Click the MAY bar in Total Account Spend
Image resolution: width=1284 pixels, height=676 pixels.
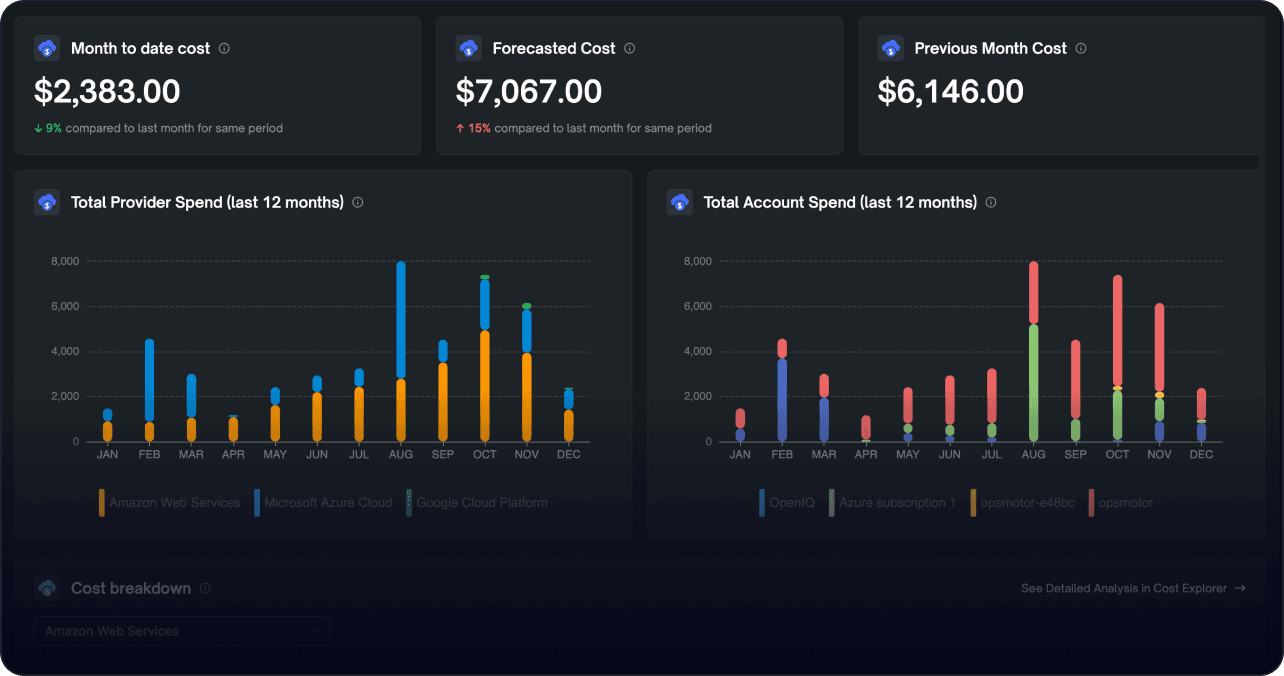click(908, 415)
